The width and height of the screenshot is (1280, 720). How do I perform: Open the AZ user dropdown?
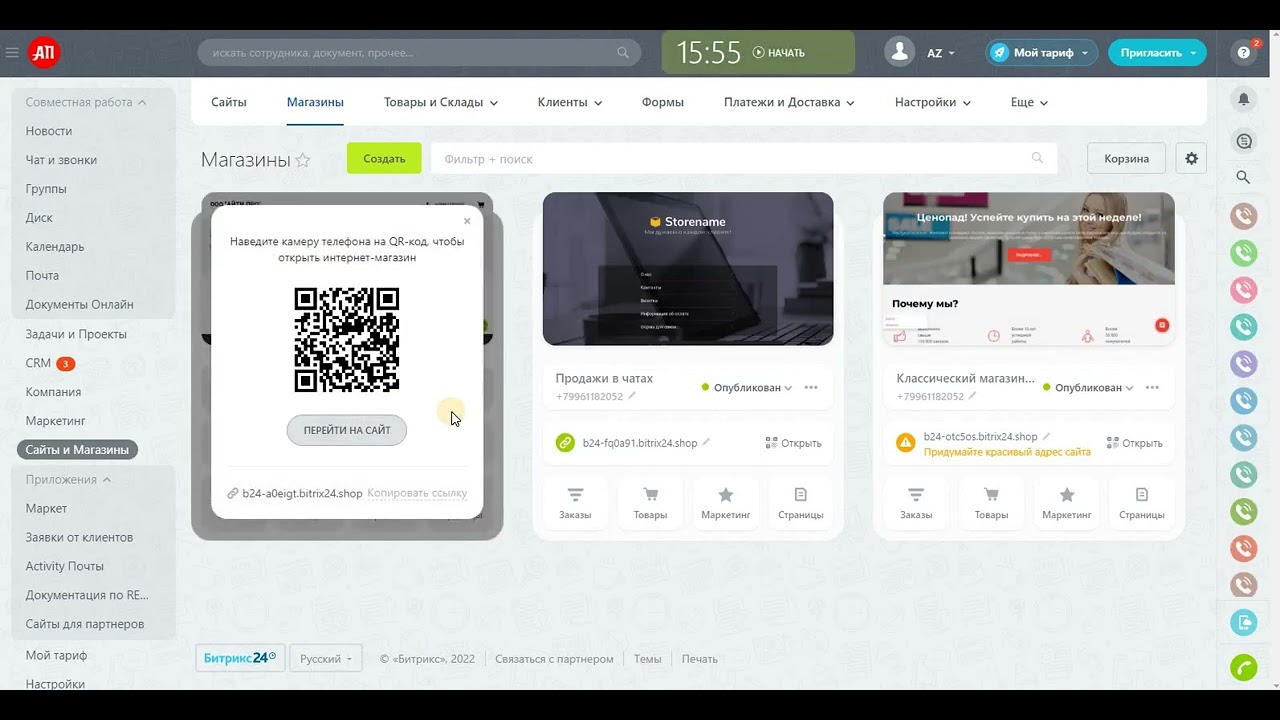tap(941, 53)
